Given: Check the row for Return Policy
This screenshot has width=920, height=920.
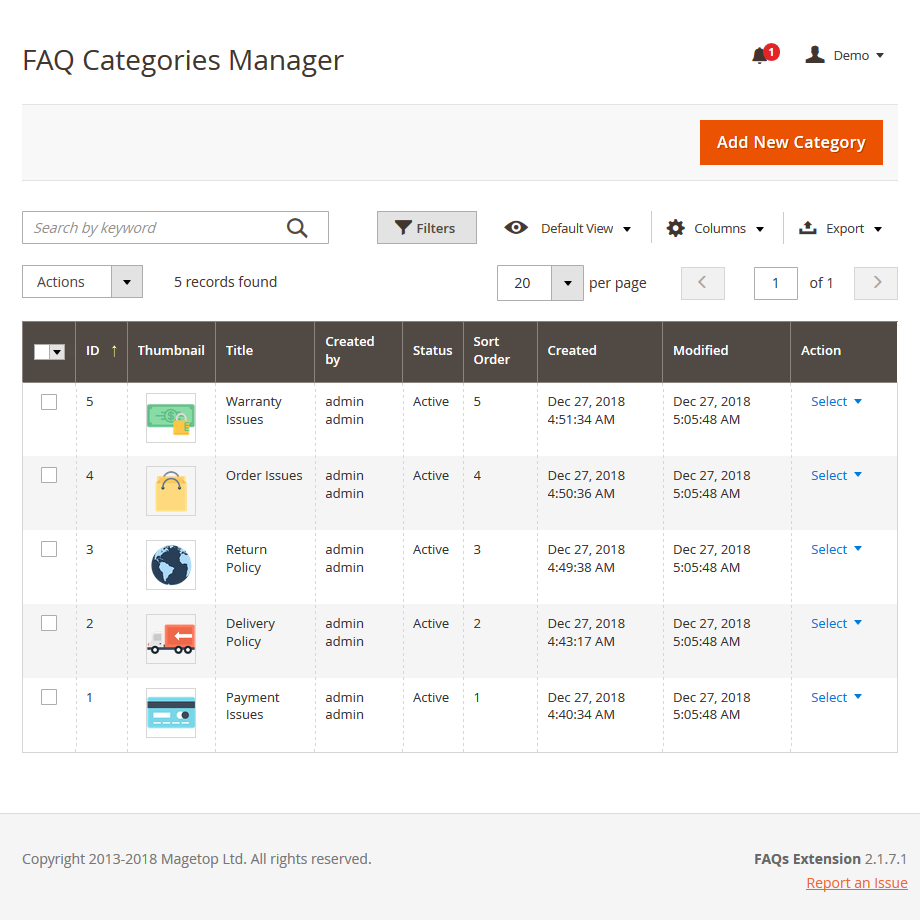Looking at the screenshot, I should [x=49, y=549].
